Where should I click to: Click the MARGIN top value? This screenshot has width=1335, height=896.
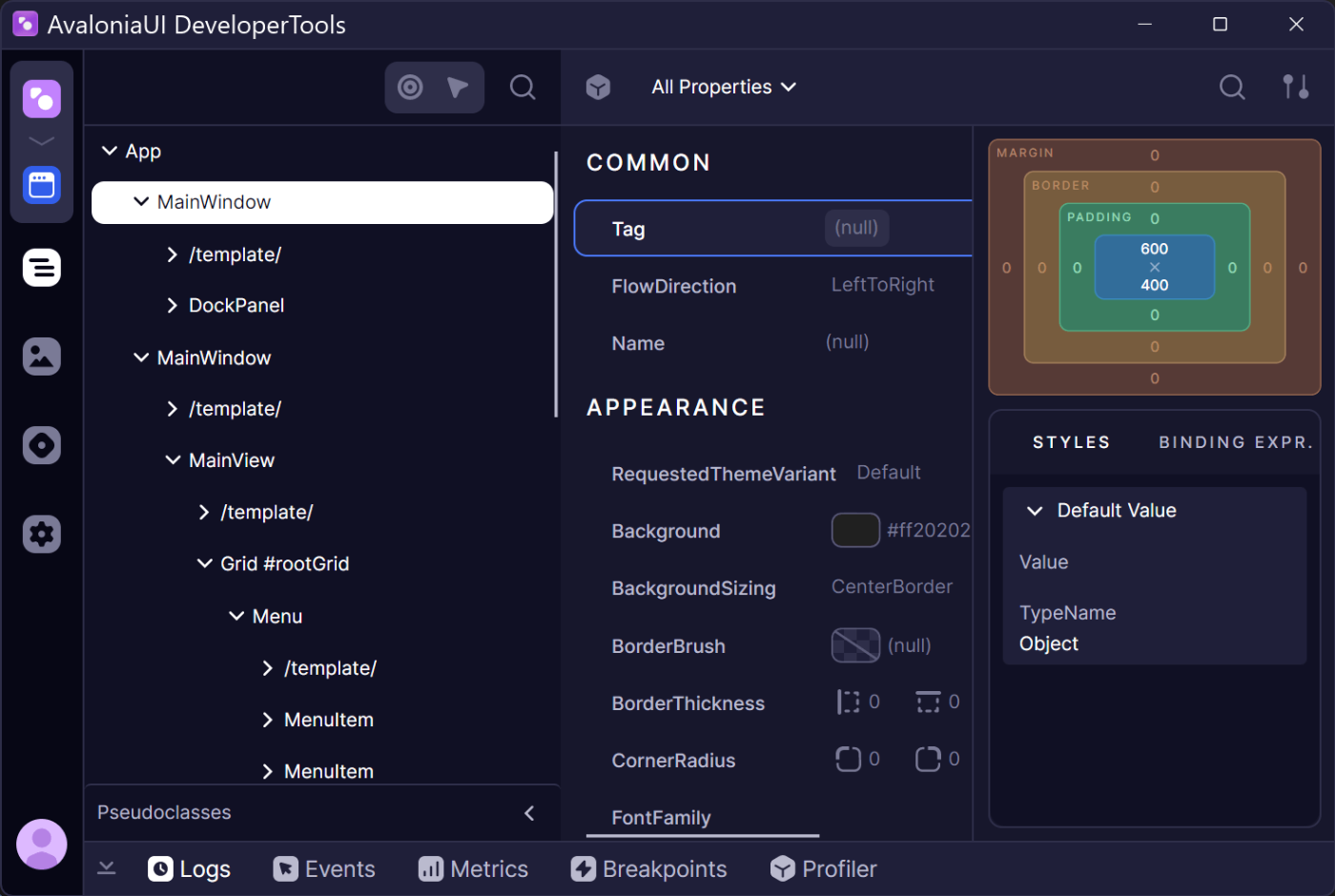point(1155,155)
